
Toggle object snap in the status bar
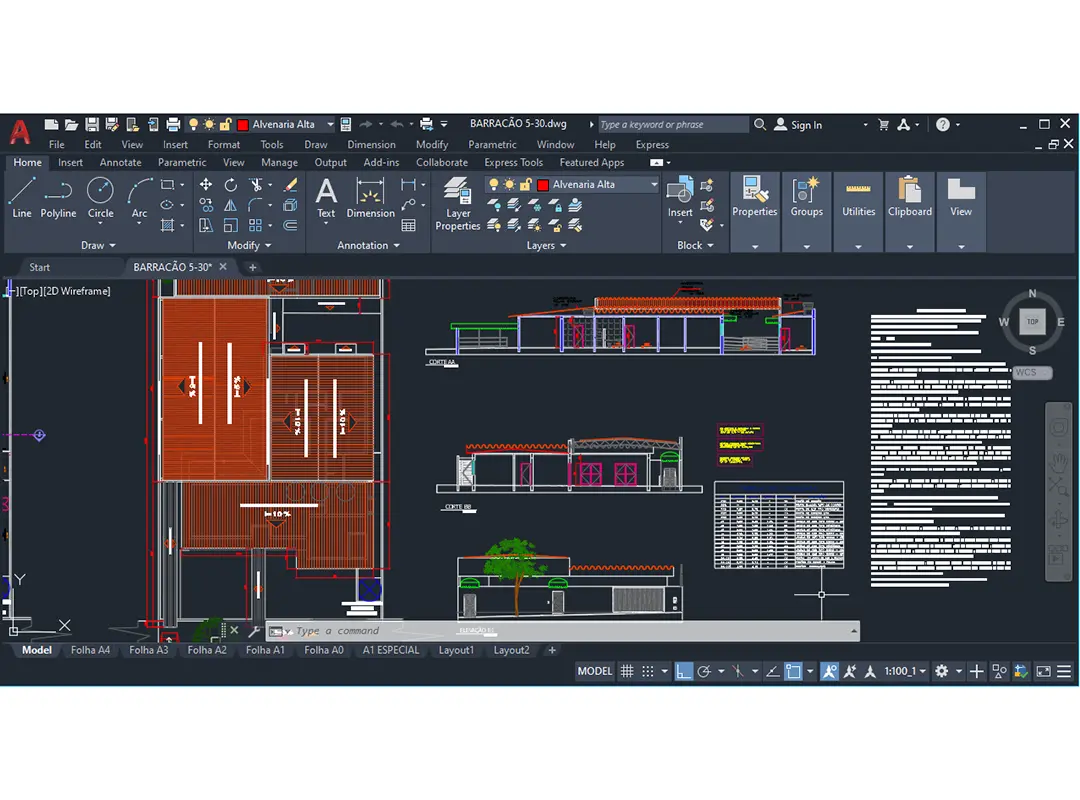pyautogui.click(x=793, y=672)
